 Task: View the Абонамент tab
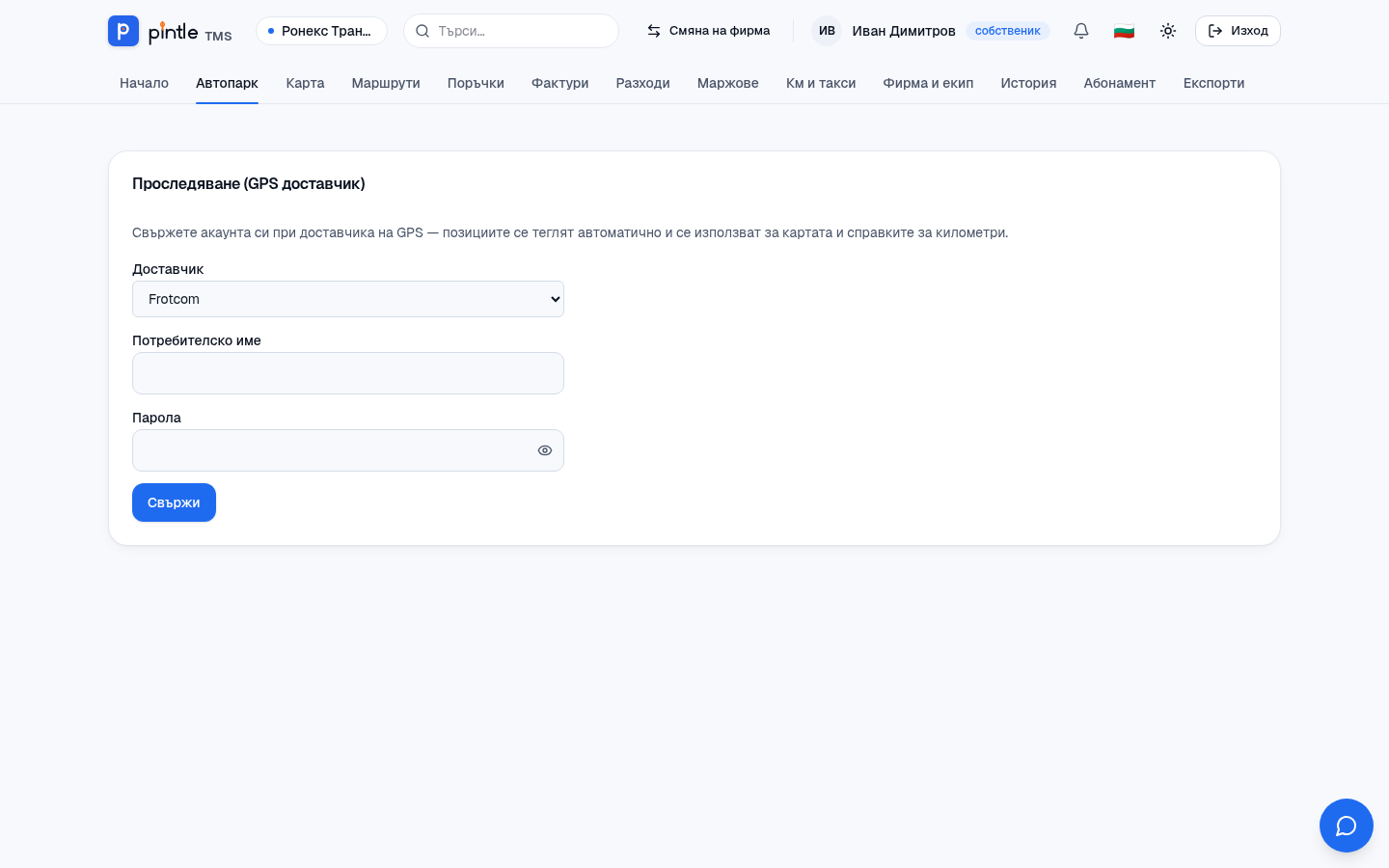(x=1119, y=83)
